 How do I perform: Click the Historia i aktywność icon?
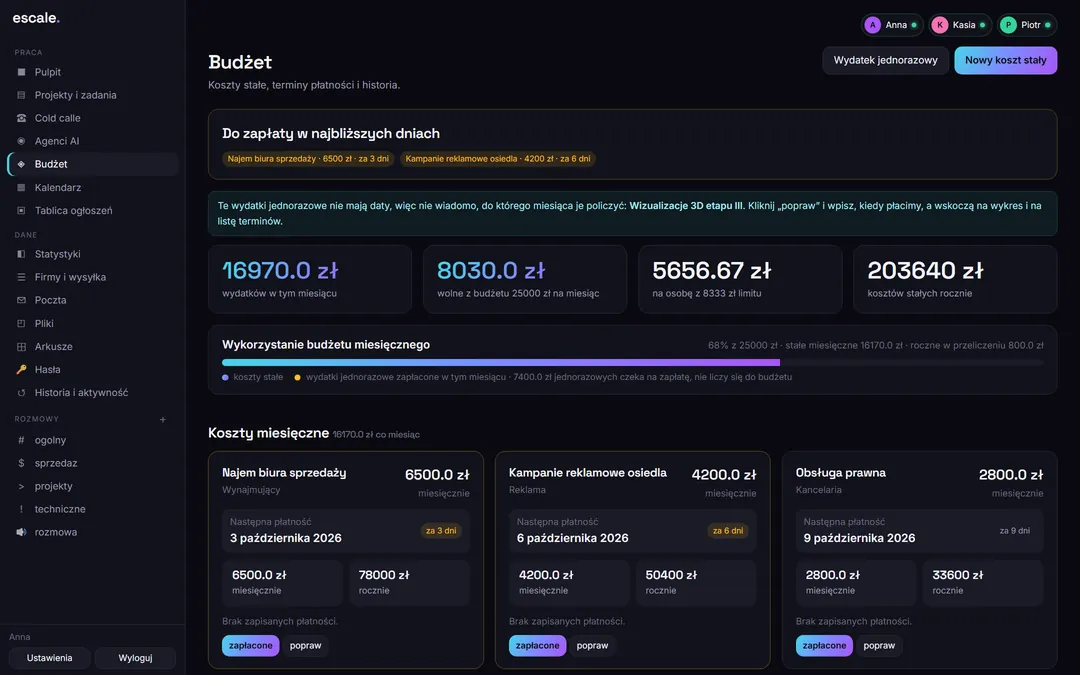tap(21, 393)
